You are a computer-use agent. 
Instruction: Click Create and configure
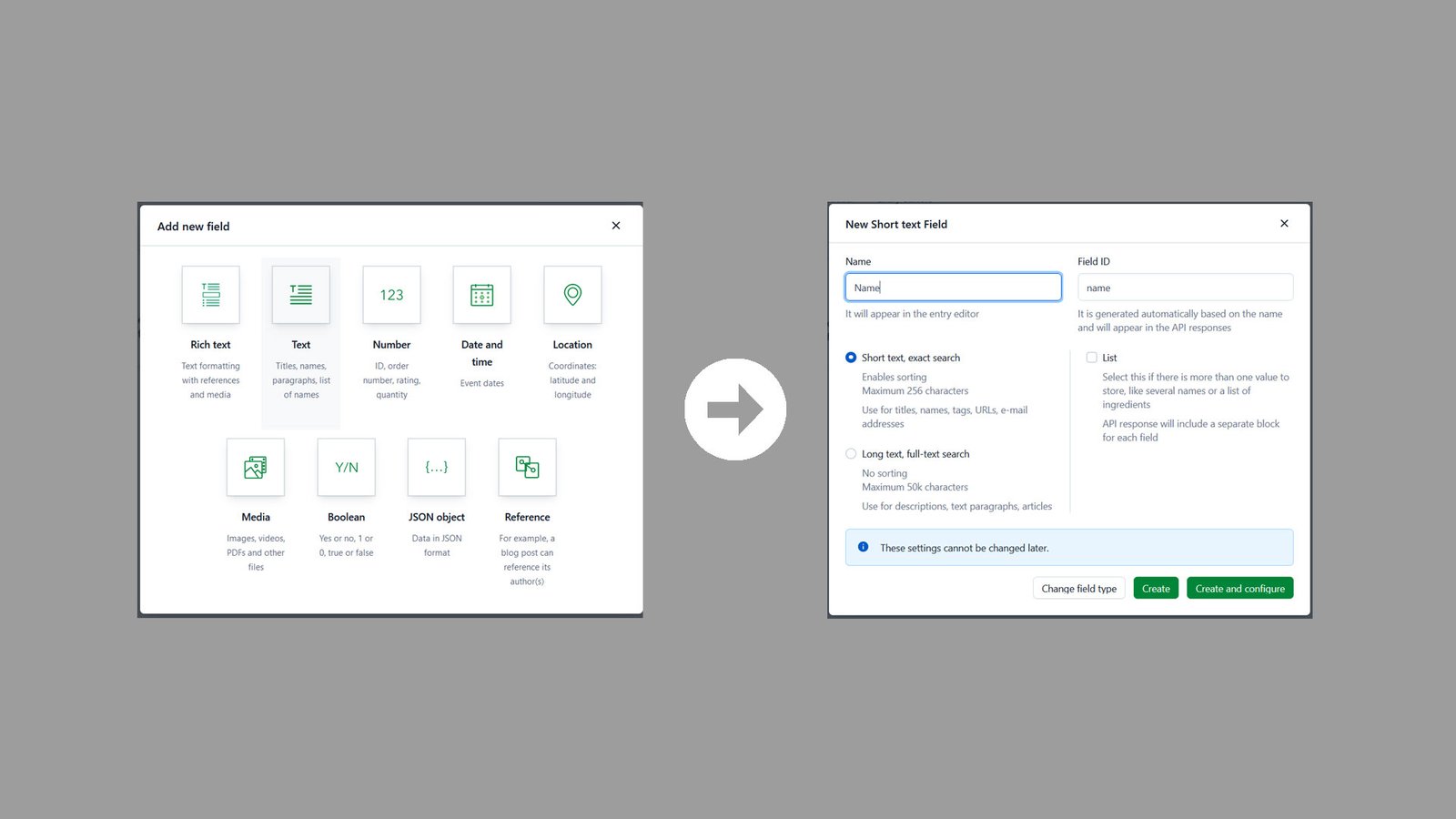click(1239, 588)
